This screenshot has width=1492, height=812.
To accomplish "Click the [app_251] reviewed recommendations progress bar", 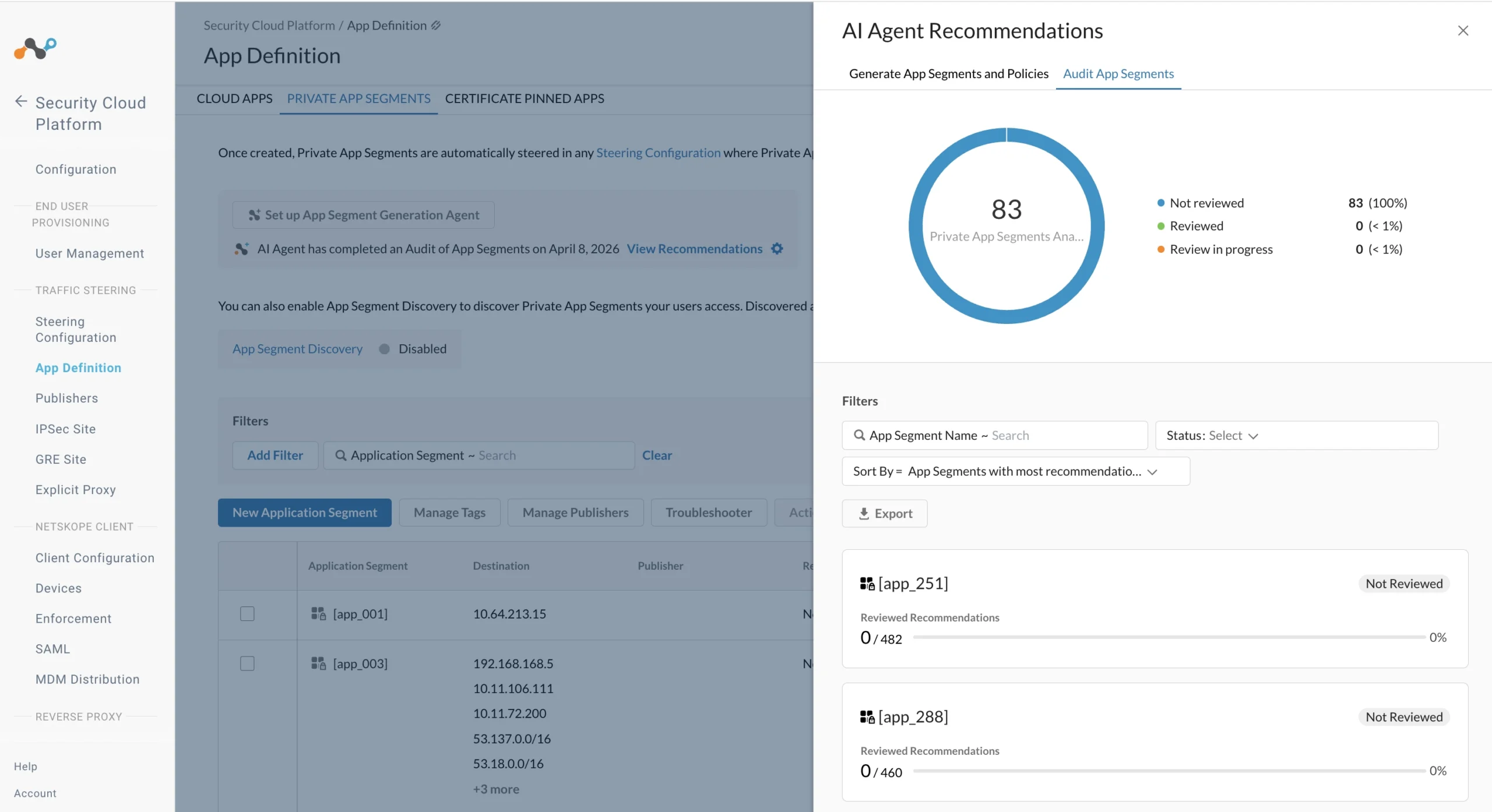I will (1169, 637).
